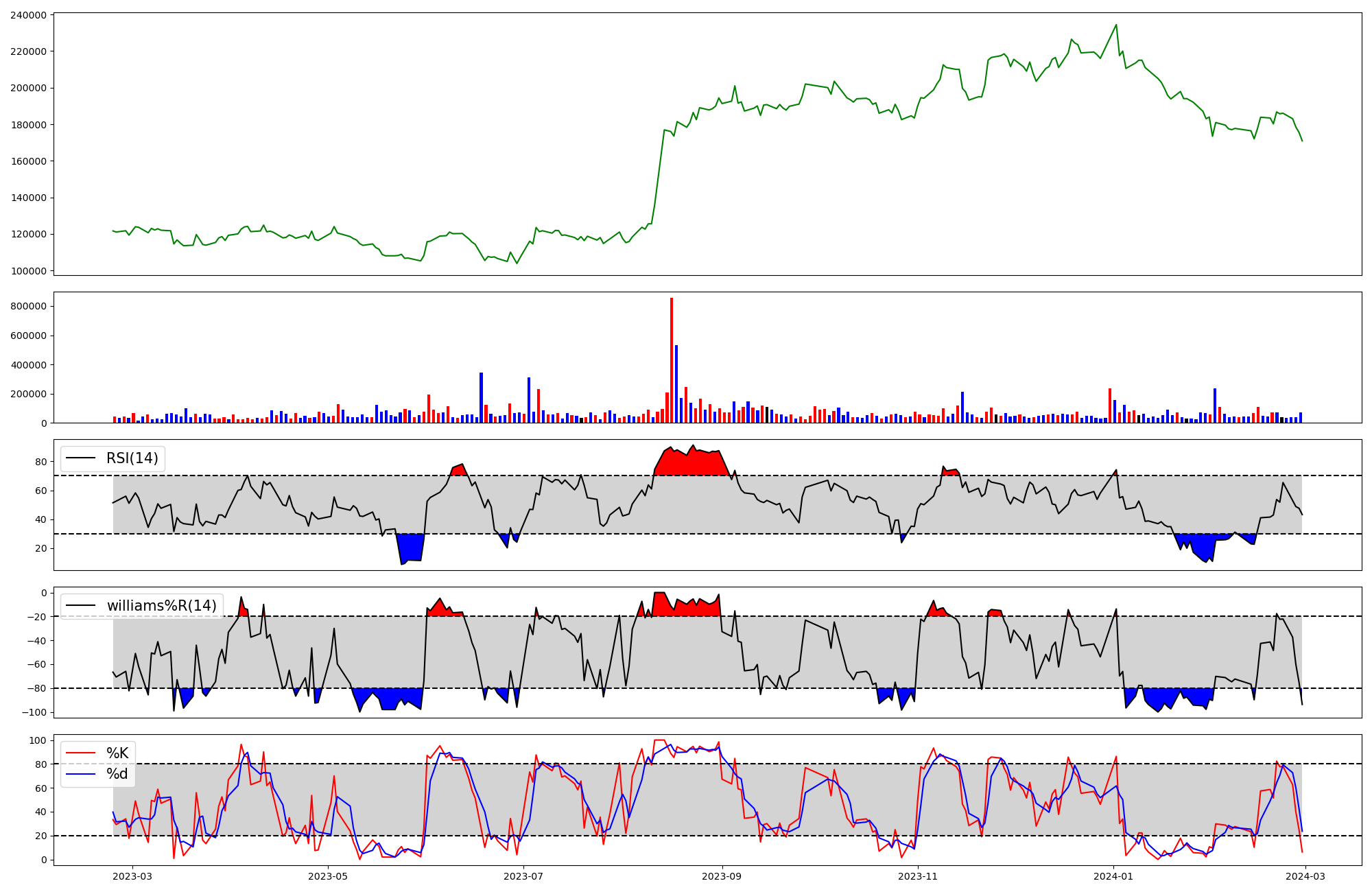Screen dimensions: 1372x892
Task: Click the 100 tick label on the stochastic axis
Action: [x=38, y=740]
